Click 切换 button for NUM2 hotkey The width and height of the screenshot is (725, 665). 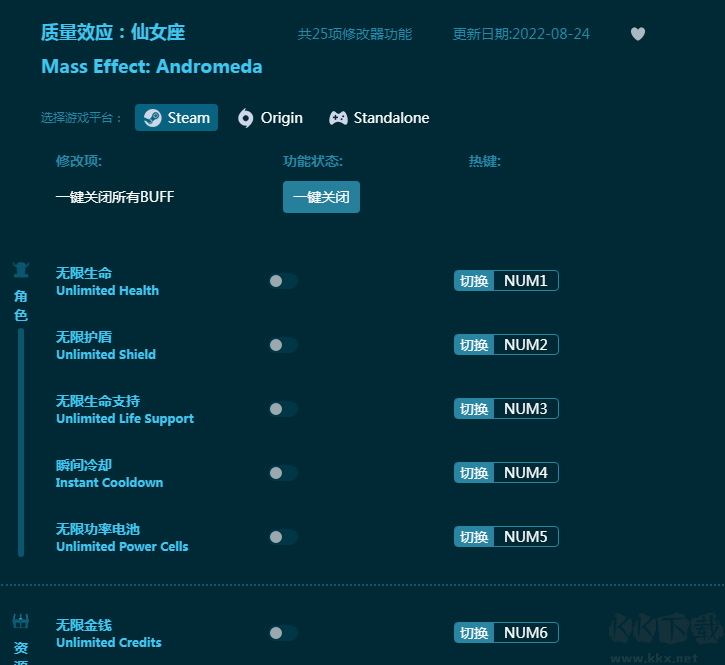coord(474,345)
